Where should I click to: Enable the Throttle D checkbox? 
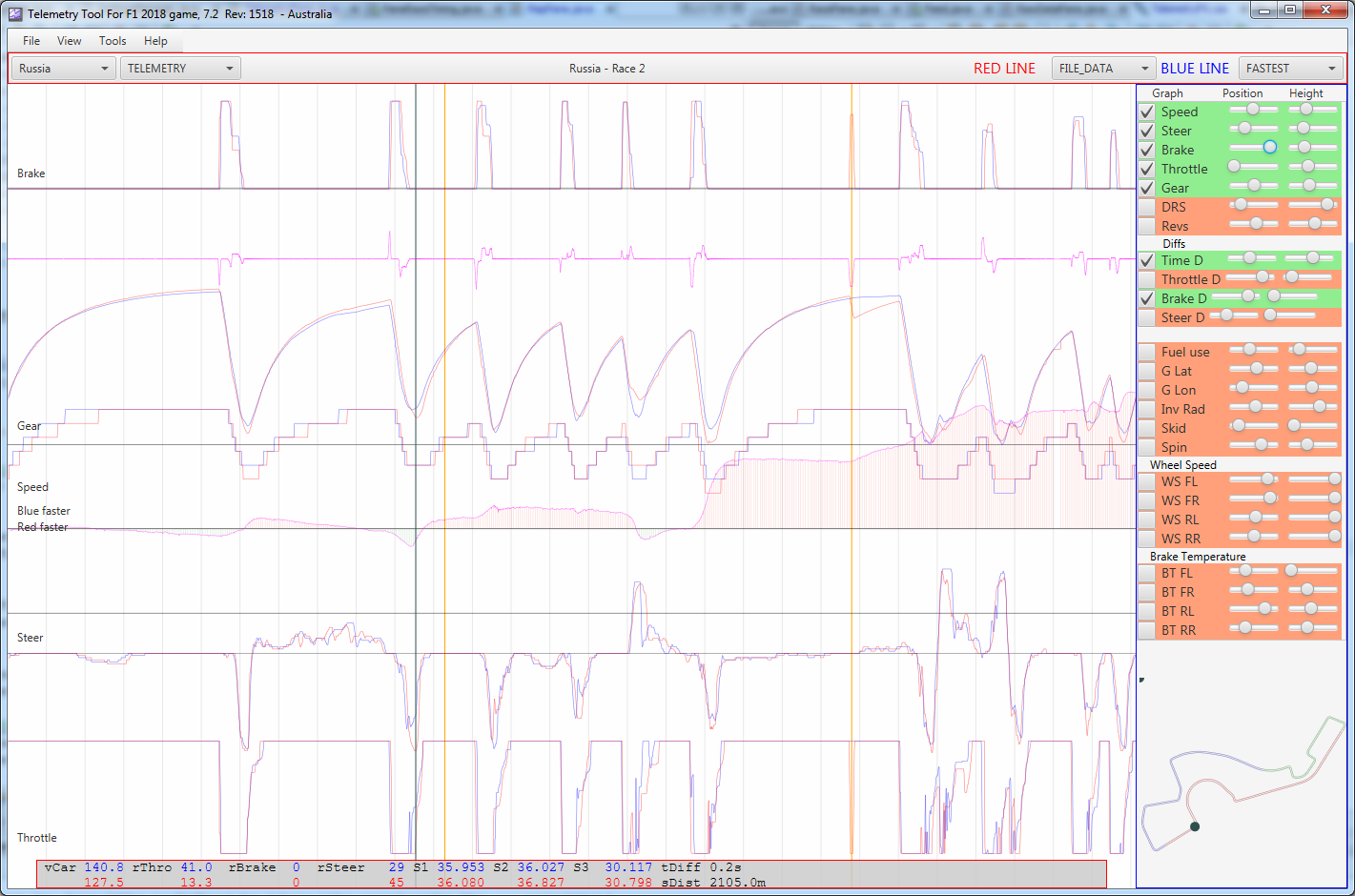point(1147,279)
